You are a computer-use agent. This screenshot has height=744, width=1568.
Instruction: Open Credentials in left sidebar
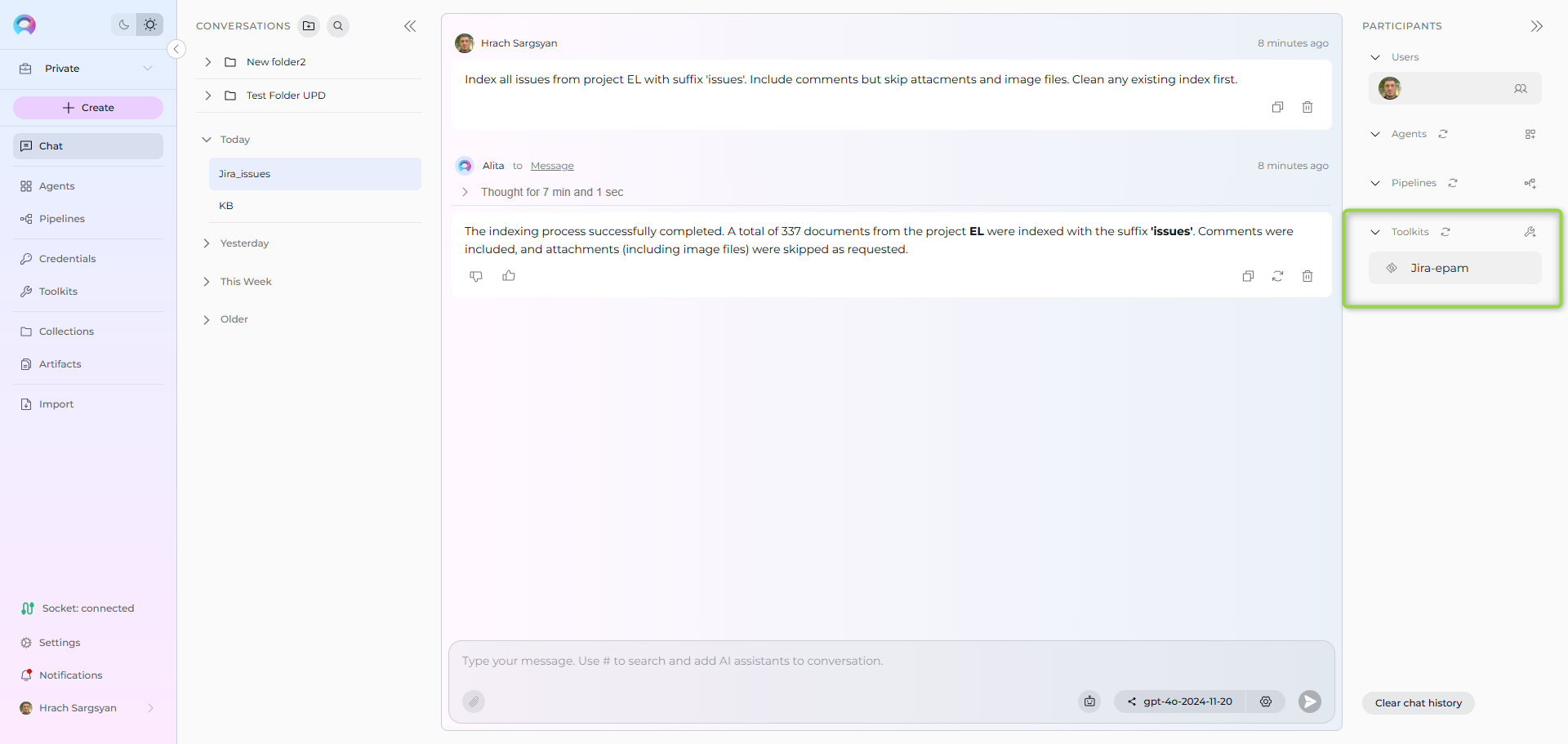[67, 259]
